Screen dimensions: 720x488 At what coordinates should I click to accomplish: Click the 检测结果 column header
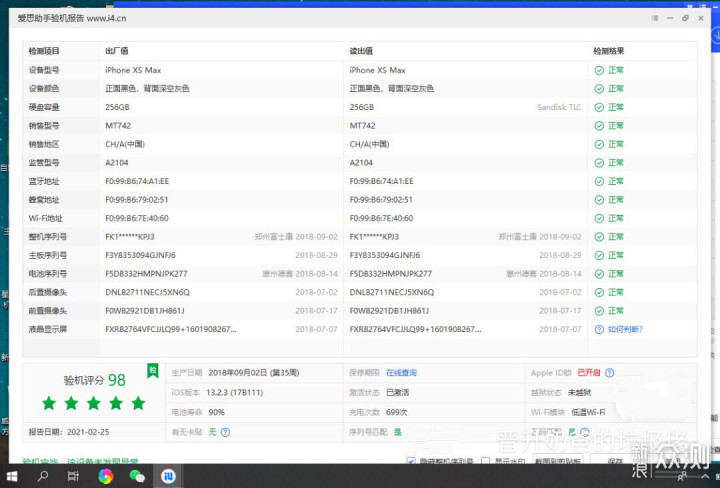point(609,51)
